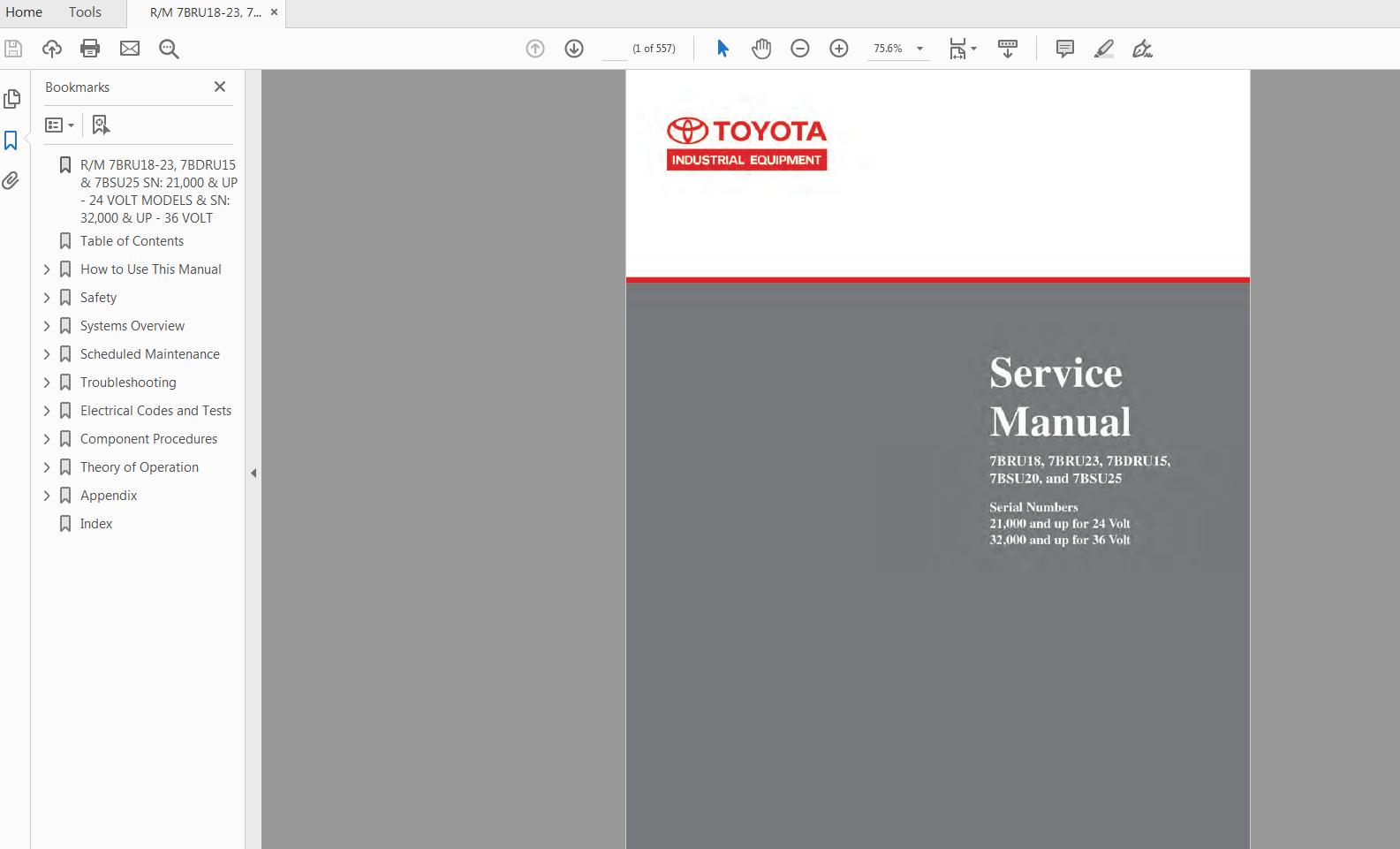Open the Systems Overview bookmark
1400x849 pixels.
click(132, 326)
